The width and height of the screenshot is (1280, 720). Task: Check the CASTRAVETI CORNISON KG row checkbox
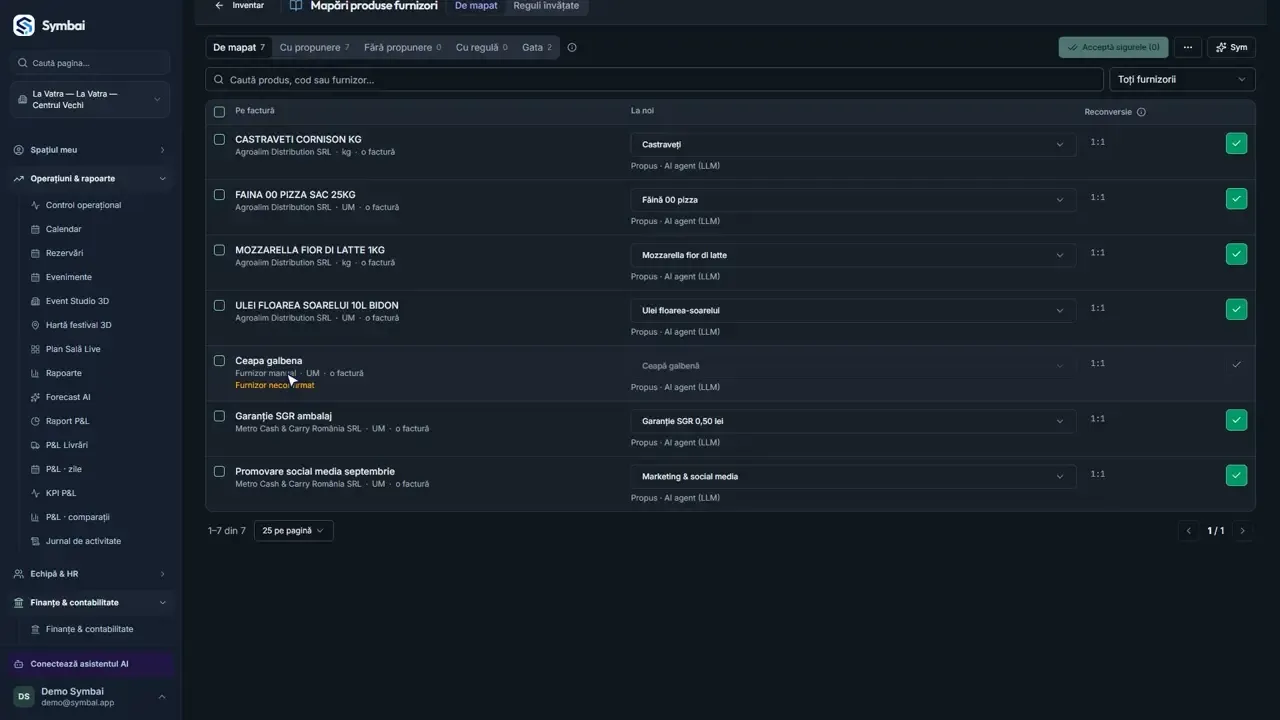pyautogui.click(x=219, y=139)
